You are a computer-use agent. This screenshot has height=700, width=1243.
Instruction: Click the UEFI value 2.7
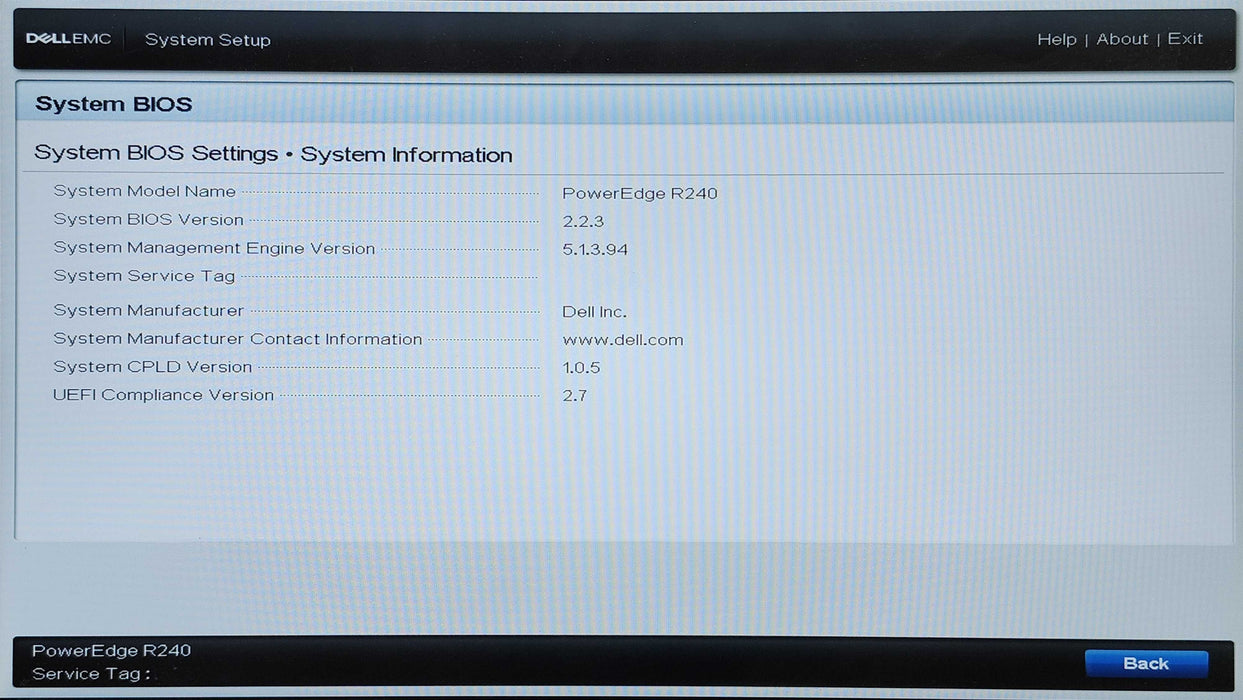click(574, 396)
